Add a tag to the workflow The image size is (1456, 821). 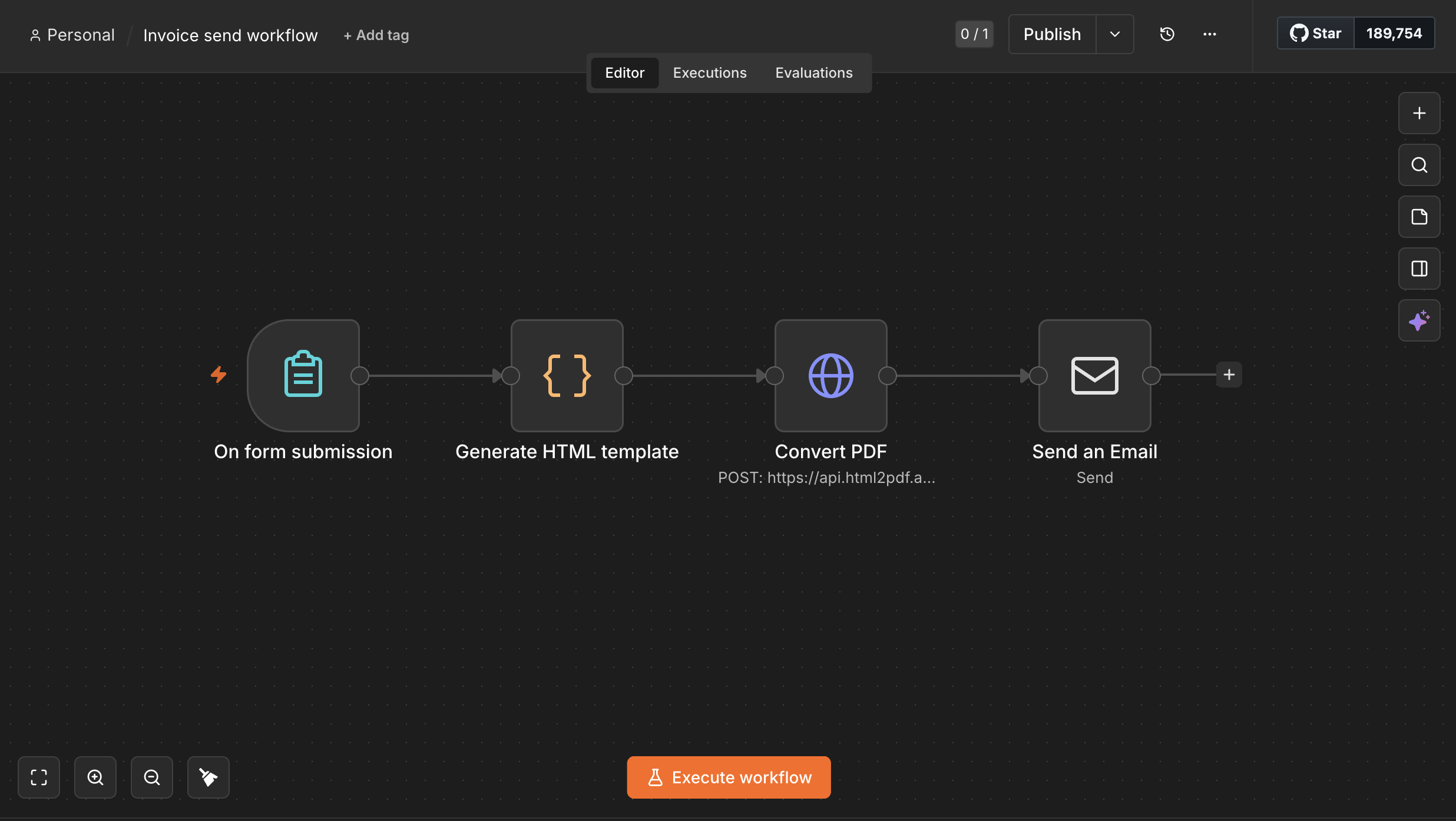pos(376,35)
